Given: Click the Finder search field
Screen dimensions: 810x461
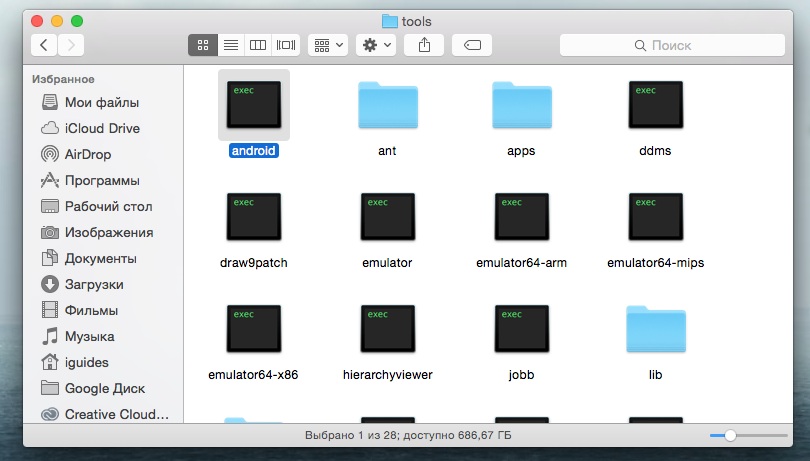Looking at the screenshot, I should (670, 45).
